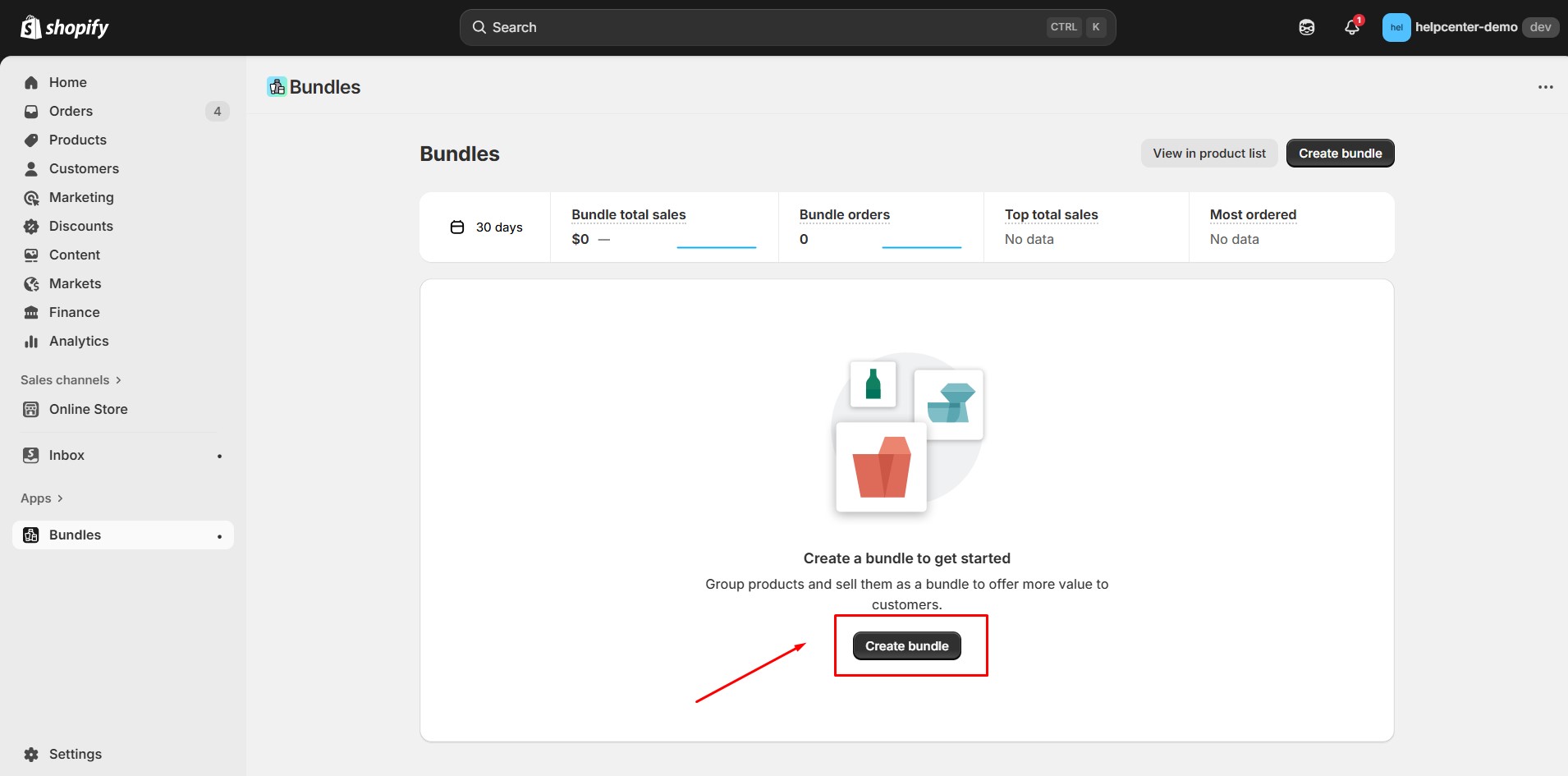Open the notifications bell

point(1351,27)
